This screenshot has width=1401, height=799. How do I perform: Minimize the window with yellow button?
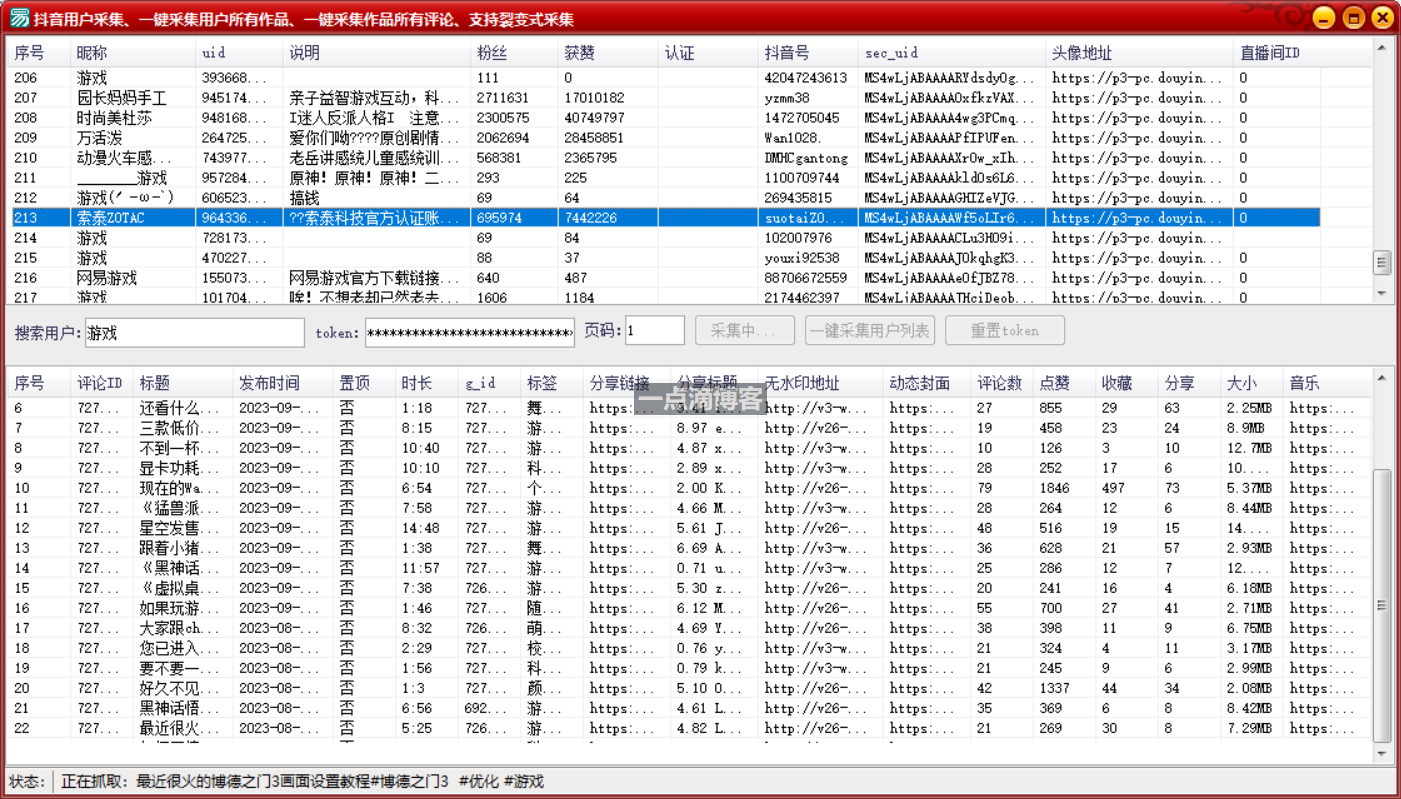click(x=1323, y=18)
